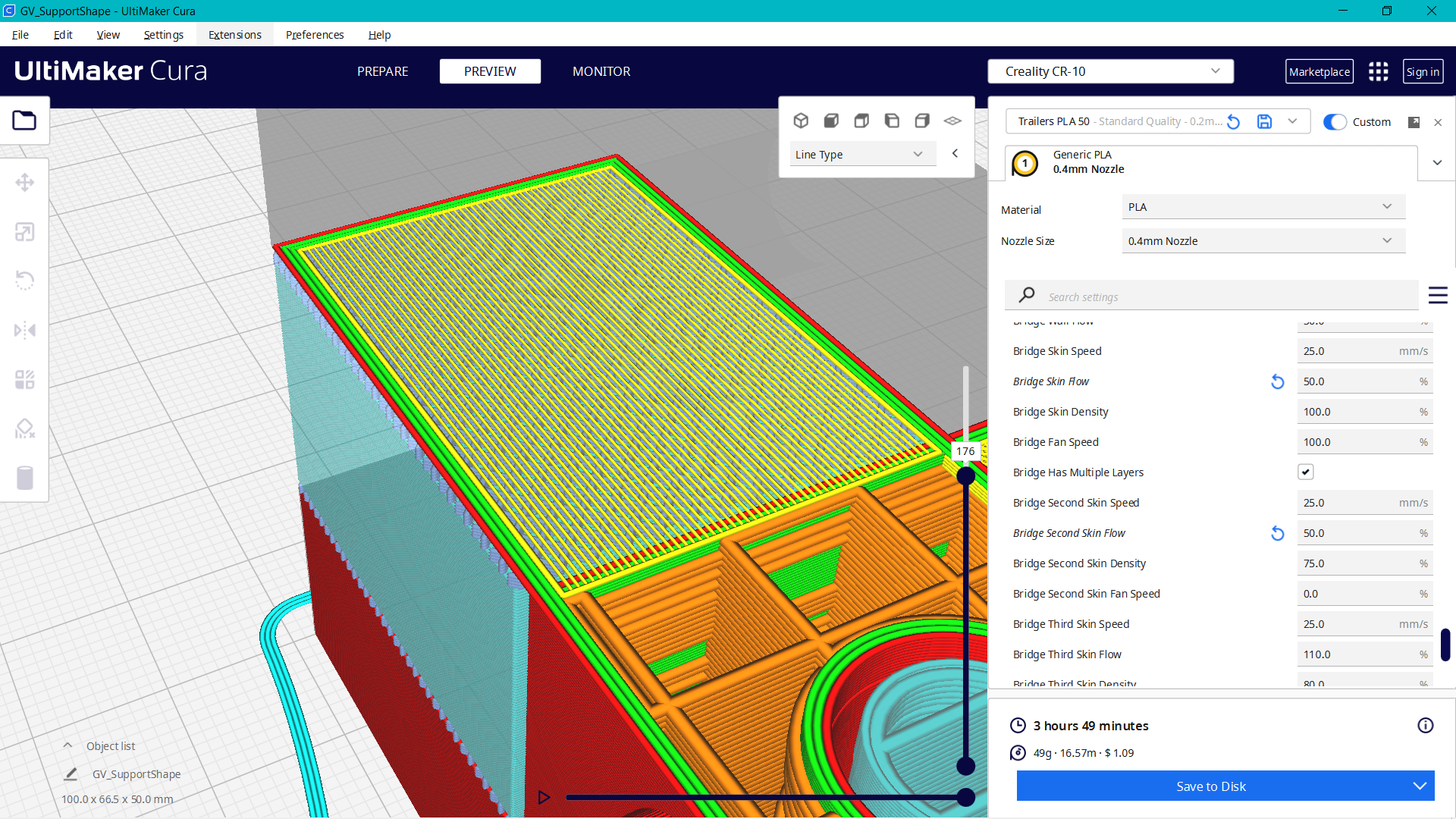The image size is (1456, 819).
Task: Expand the Generic PLA extruder panel
Action: point(1436,162)
